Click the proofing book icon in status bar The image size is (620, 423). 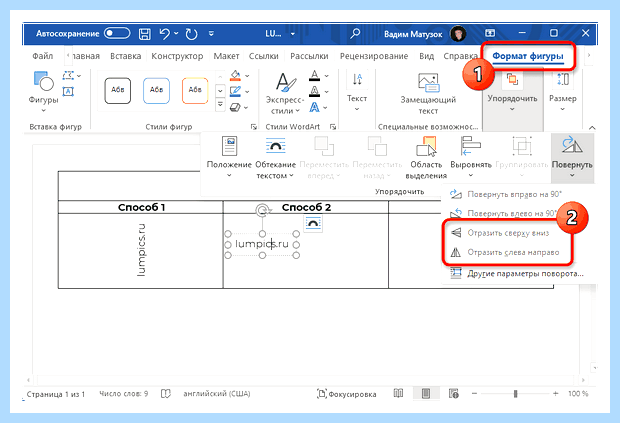tap(166, 394)
